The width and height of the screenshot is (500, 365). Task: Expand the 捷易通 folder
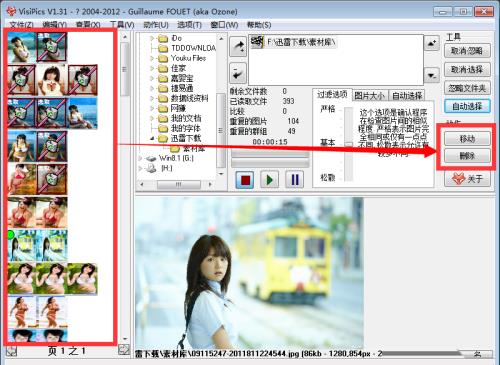pos(152,88)
